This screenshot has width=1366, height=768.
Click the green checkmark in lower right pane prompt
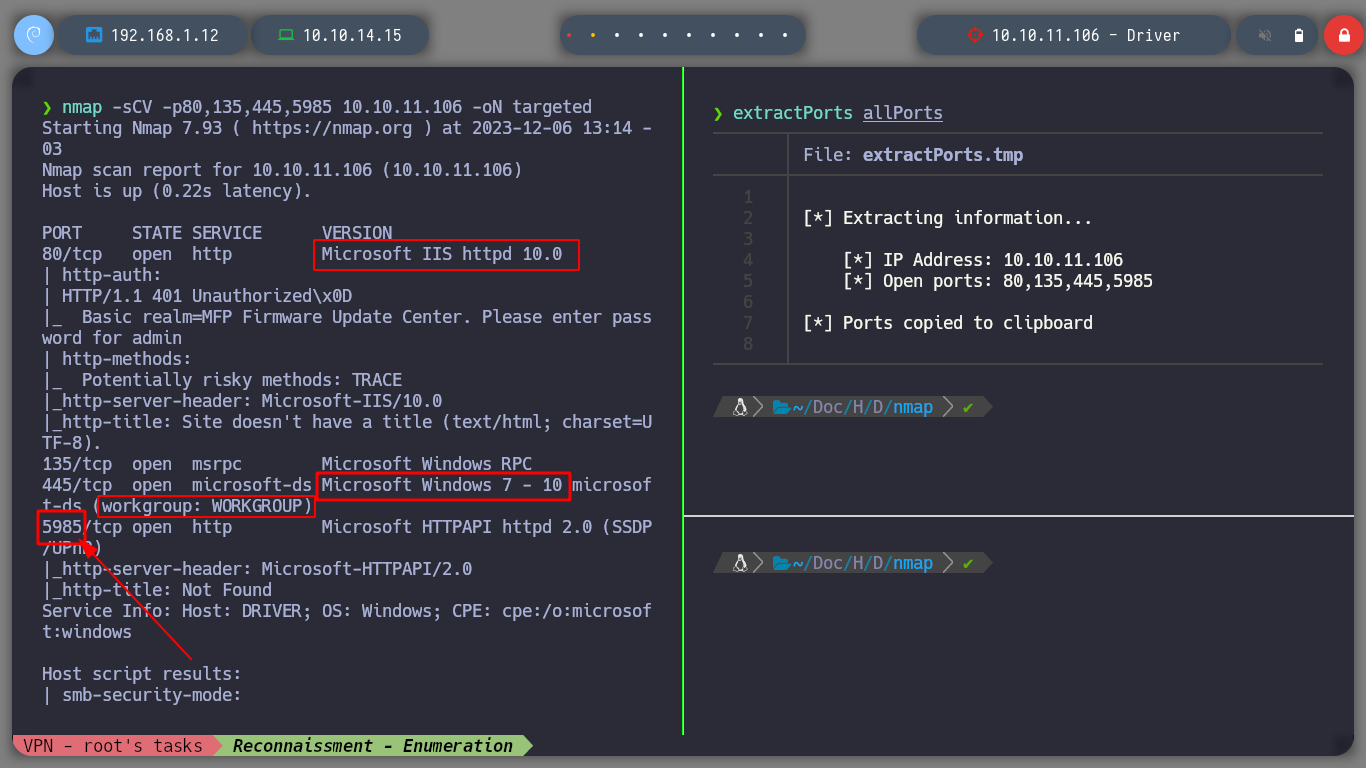(x=967, y=563)
